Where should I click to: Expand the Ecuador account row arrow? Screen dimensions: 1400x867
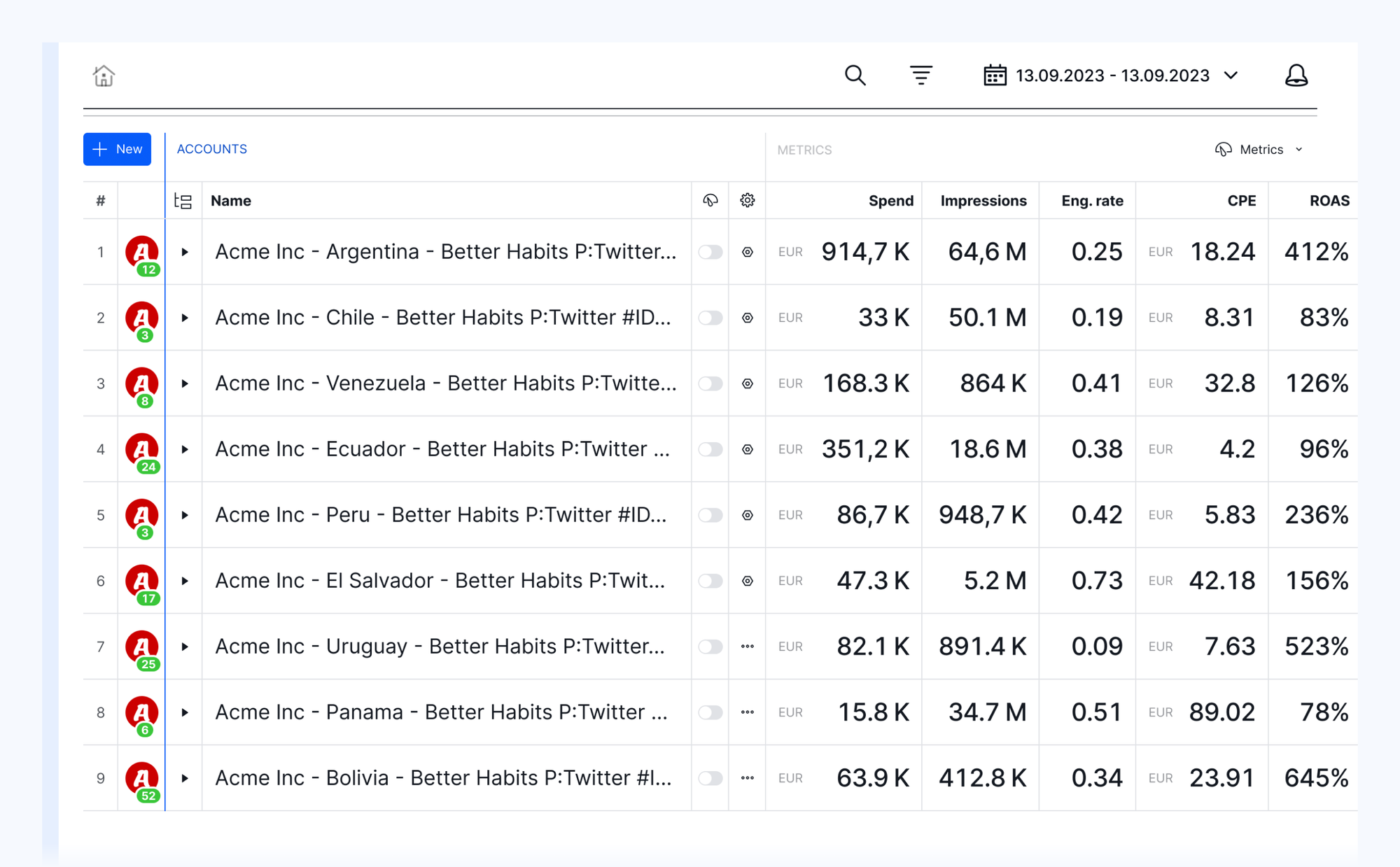pos(185,449)
